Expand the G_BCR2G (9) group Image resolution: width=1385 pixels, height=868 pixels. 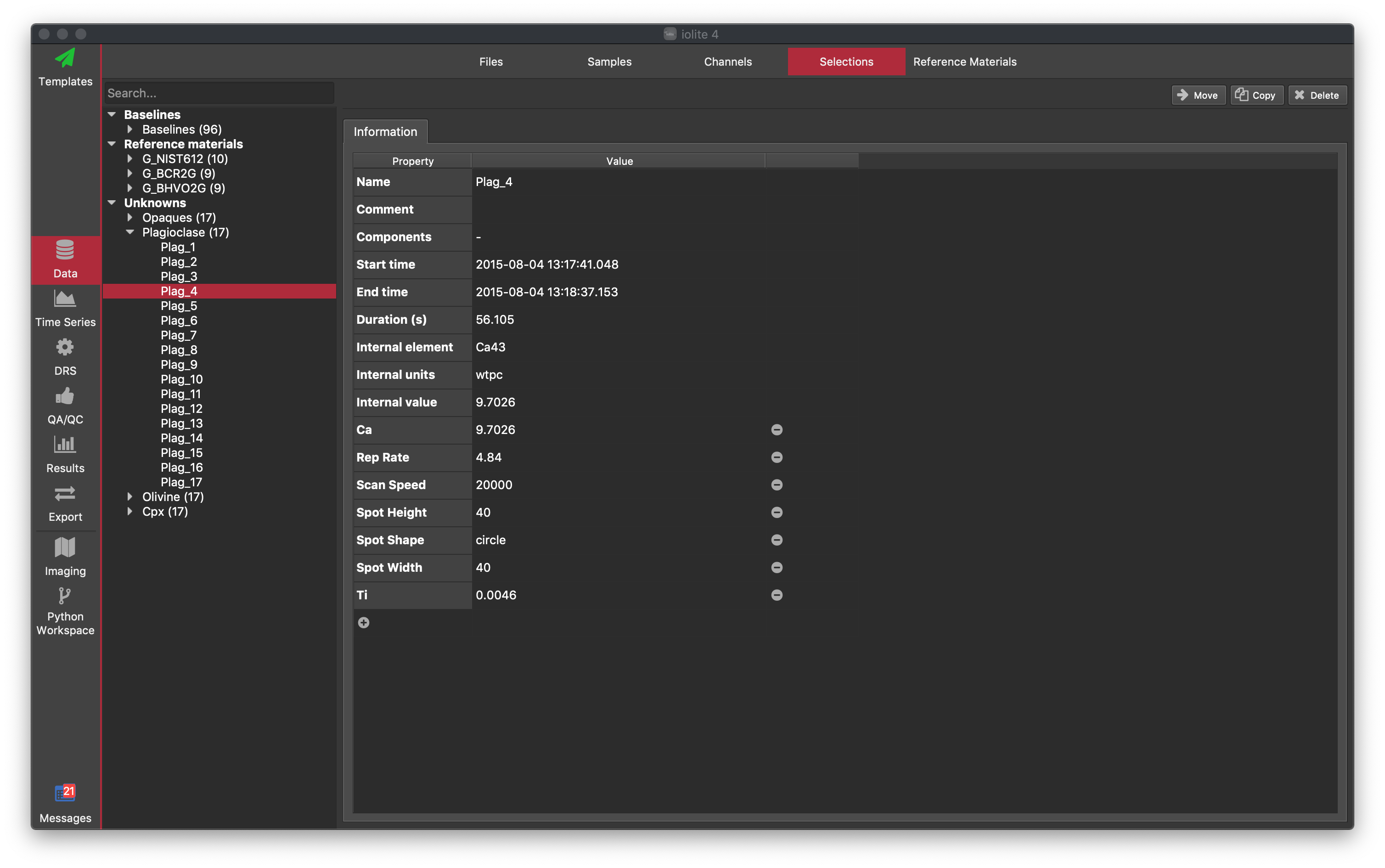pyautogui.click(x=129, y=173)
